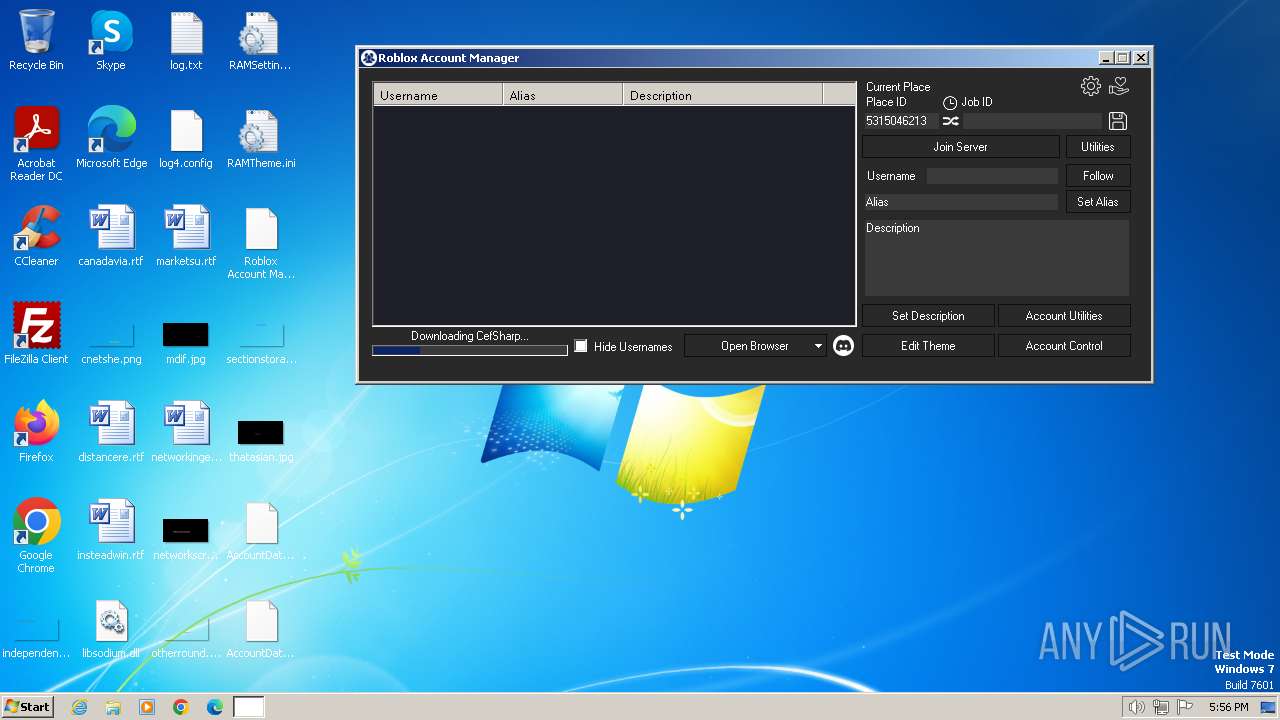1280x720 pixels.
Task: Click the Open Browser button
Action: [755, 346]
